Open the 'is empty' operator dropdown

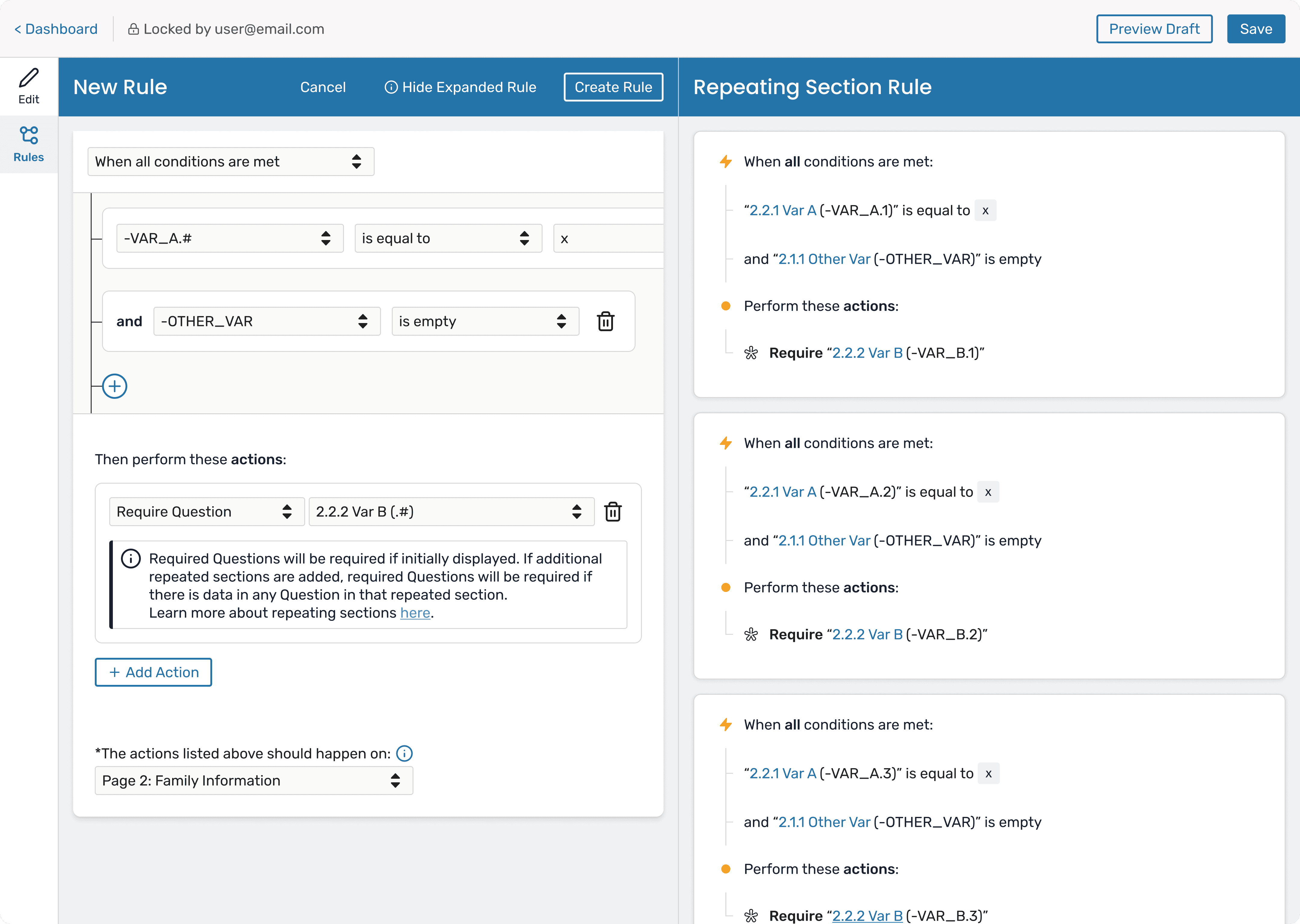484,322
